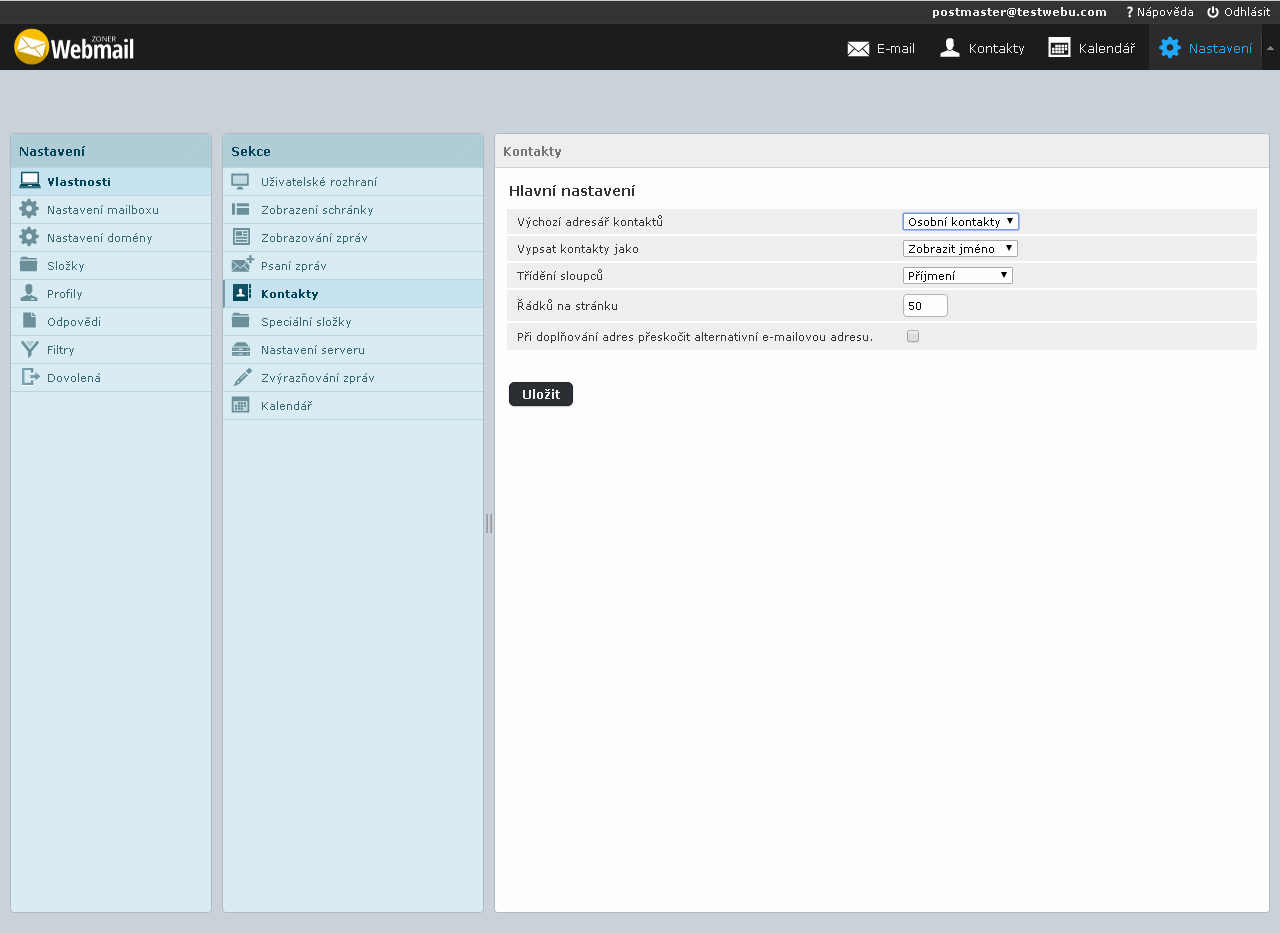1280x933 pixels.
Task: Click the Filtry funnel icon
Action: [x=30, y=350]
